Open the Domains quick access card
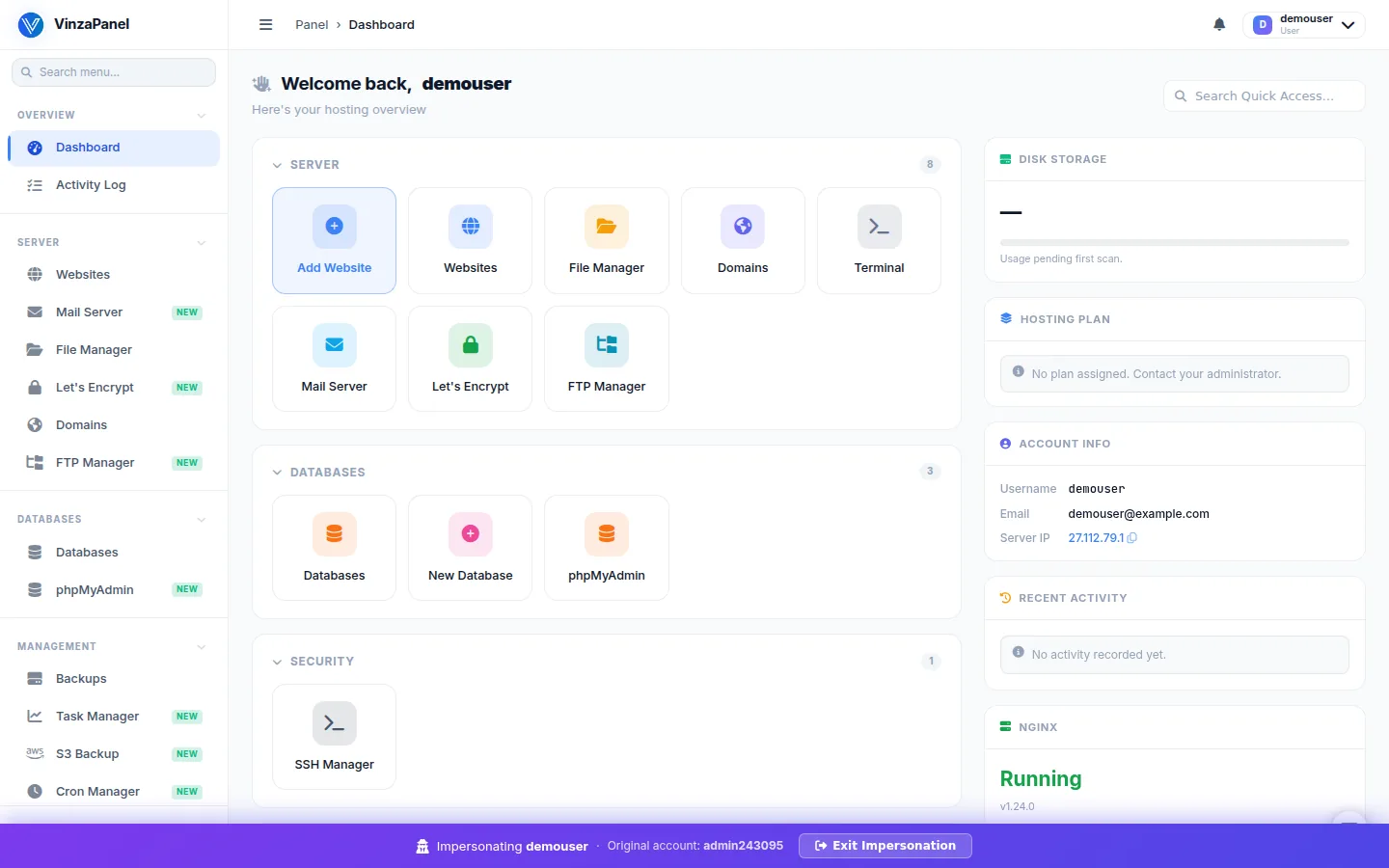 743,240
